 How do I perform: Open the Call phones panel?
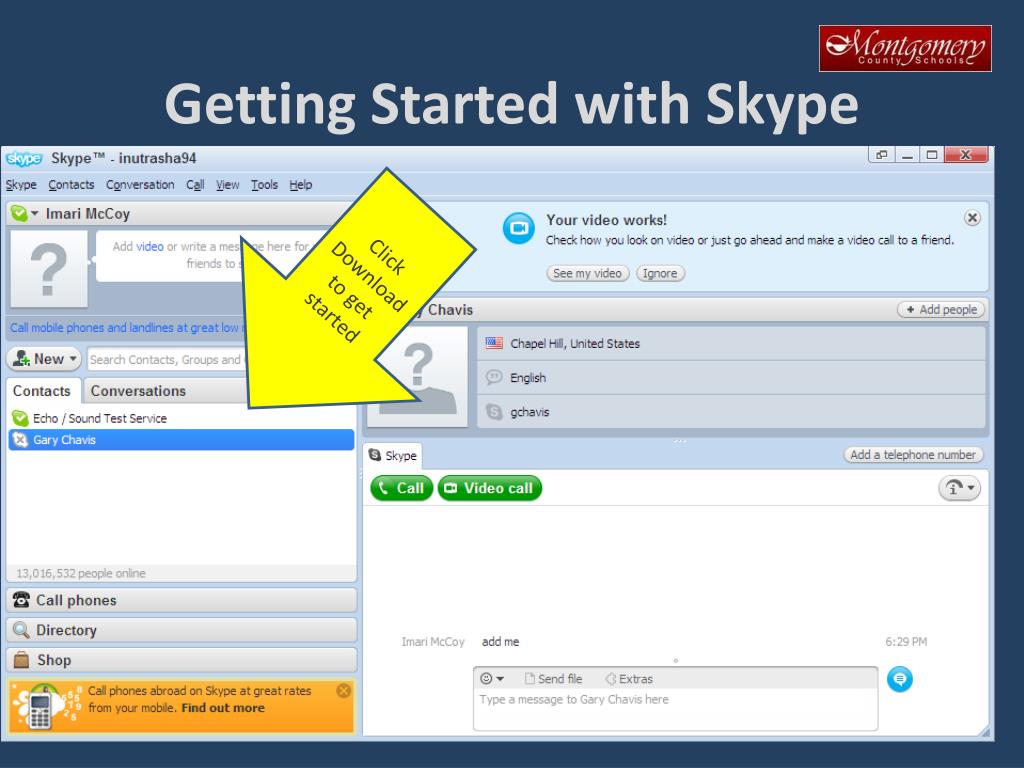pos(181,600)
